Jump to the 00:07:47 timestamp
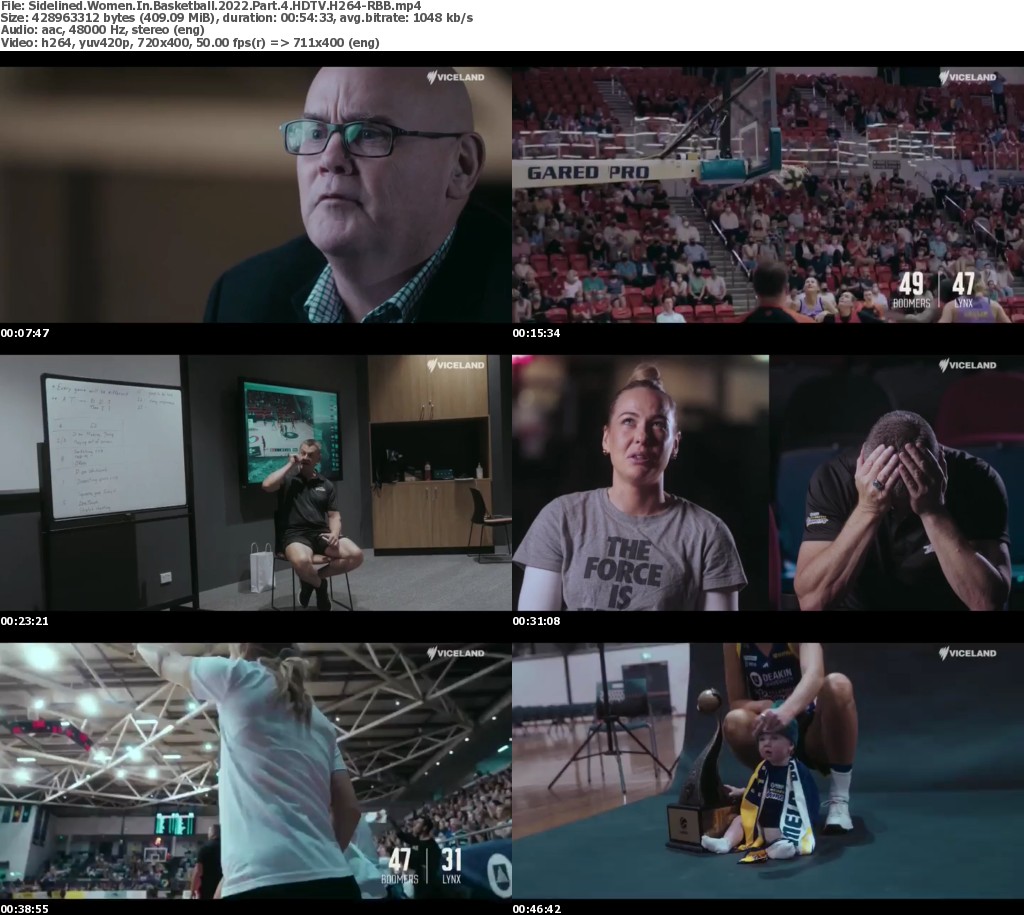The width and height of the screenshot is (1024, 915). [x=25, y=333]
